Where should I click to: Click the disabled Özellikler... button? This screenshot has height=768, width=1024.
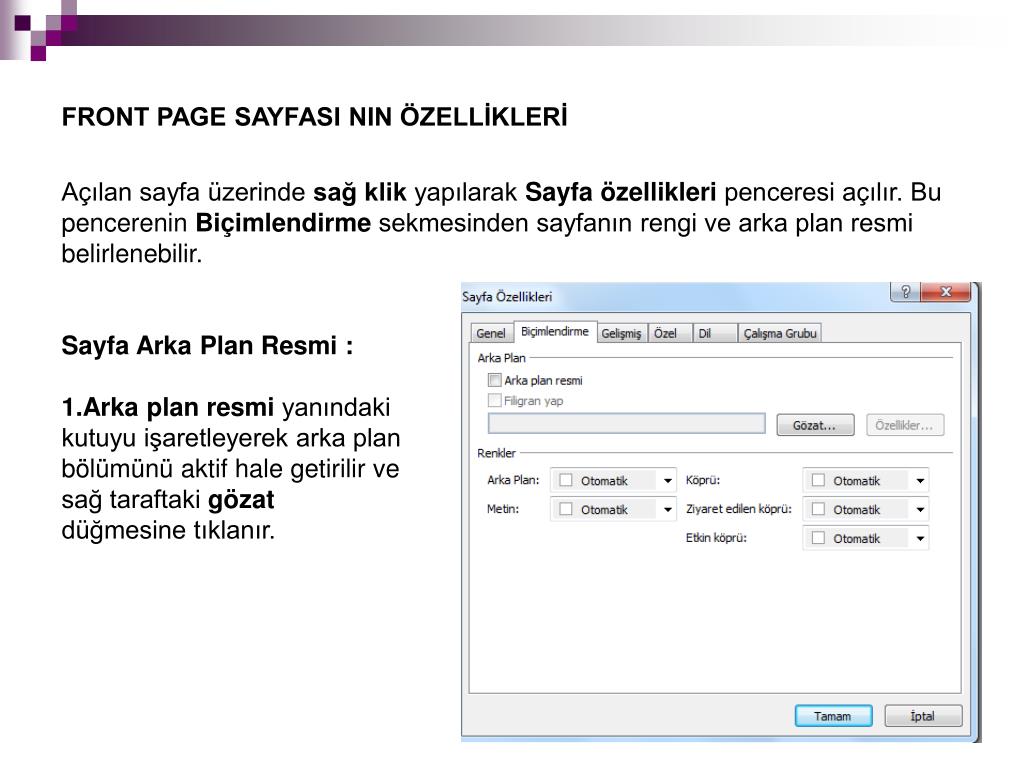point(904,425)
